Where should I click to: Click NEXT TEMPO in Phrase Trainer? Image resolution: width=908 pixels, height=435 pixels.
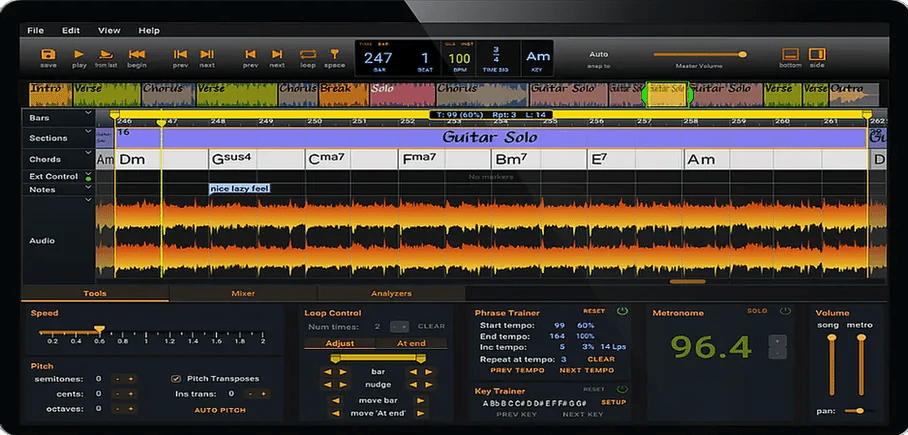point(587,370)
